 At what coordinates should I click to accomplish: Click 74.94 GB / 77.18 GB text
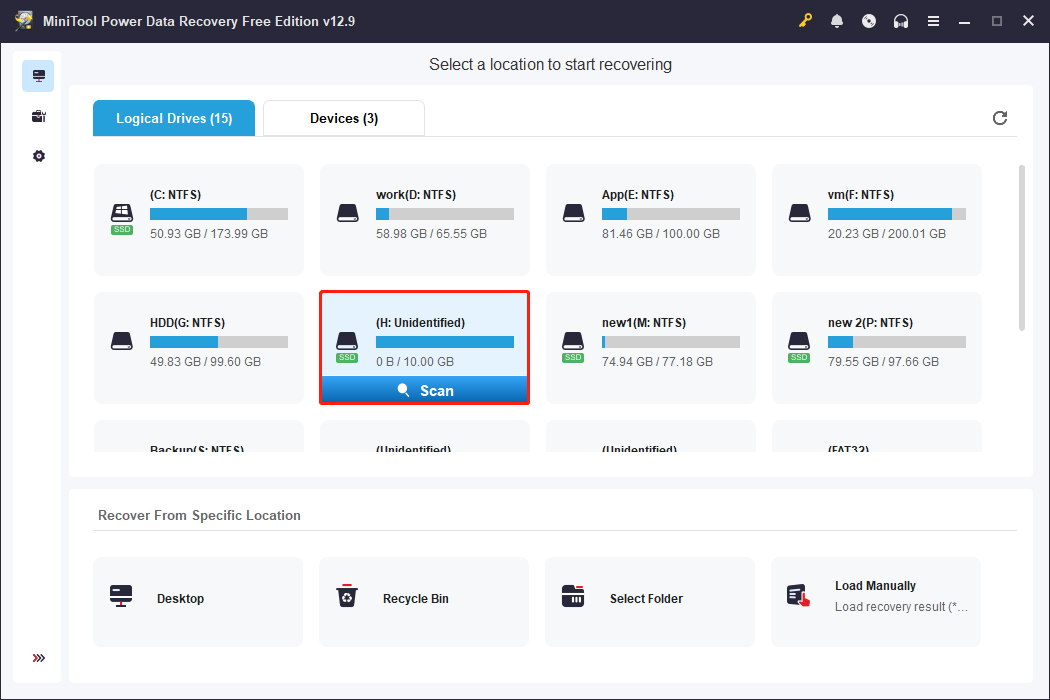pyautogui.click(x=657, y=362)
